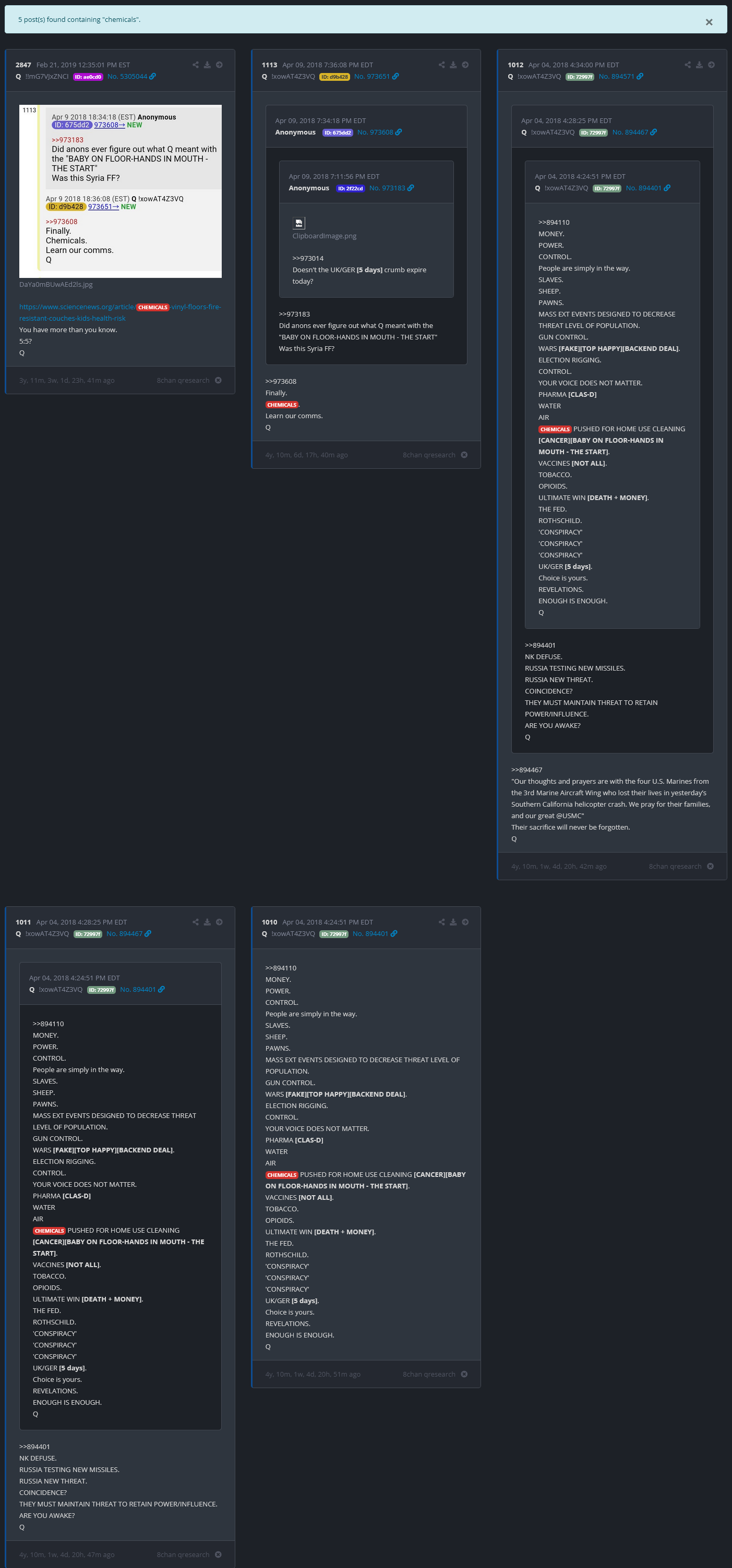Viewport: 732px width, 1568px height.
Task: Open post 1010 via arrow icon
Action: (x=465, y=921)
